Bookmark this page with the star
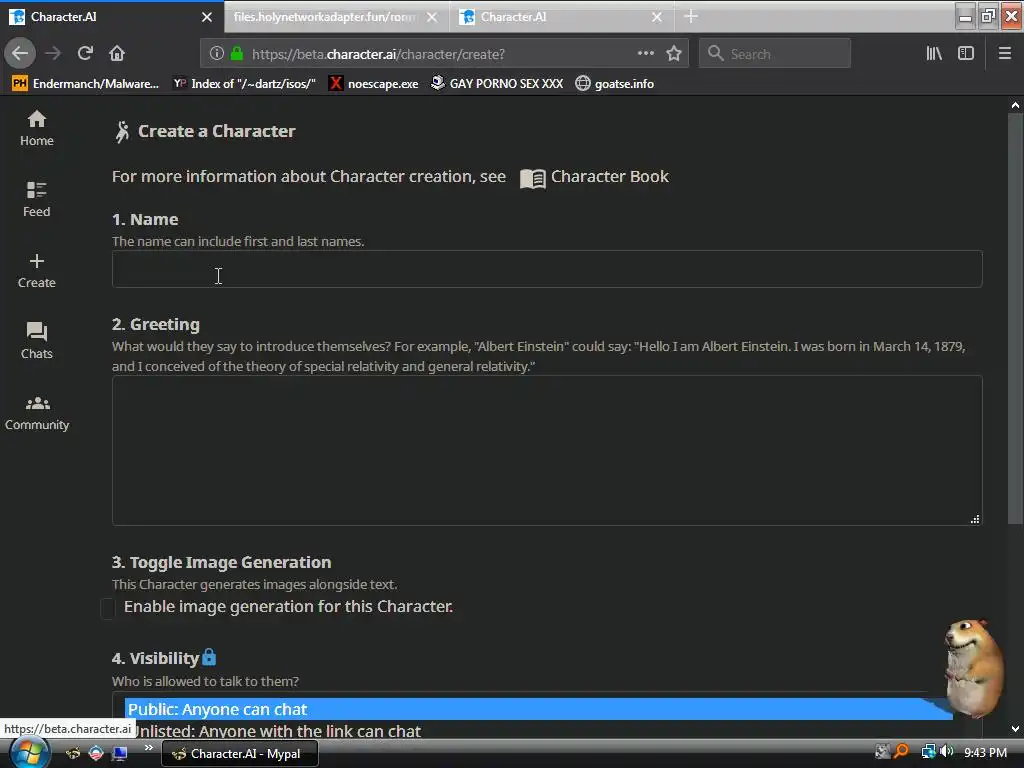This screenshot has width=1024, height=768. (x=674, y=54)
